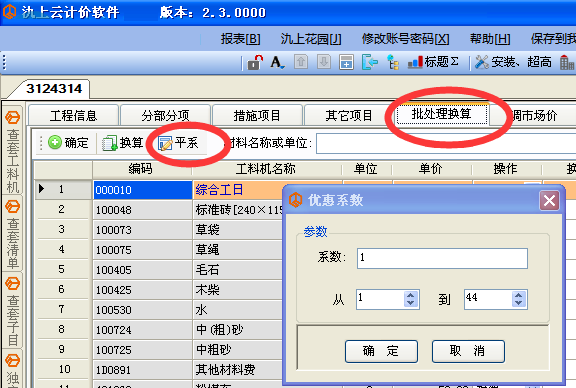Click the move down arrow toolbar icon
This screenshot has height=388, width=576.
coord(324,62)
